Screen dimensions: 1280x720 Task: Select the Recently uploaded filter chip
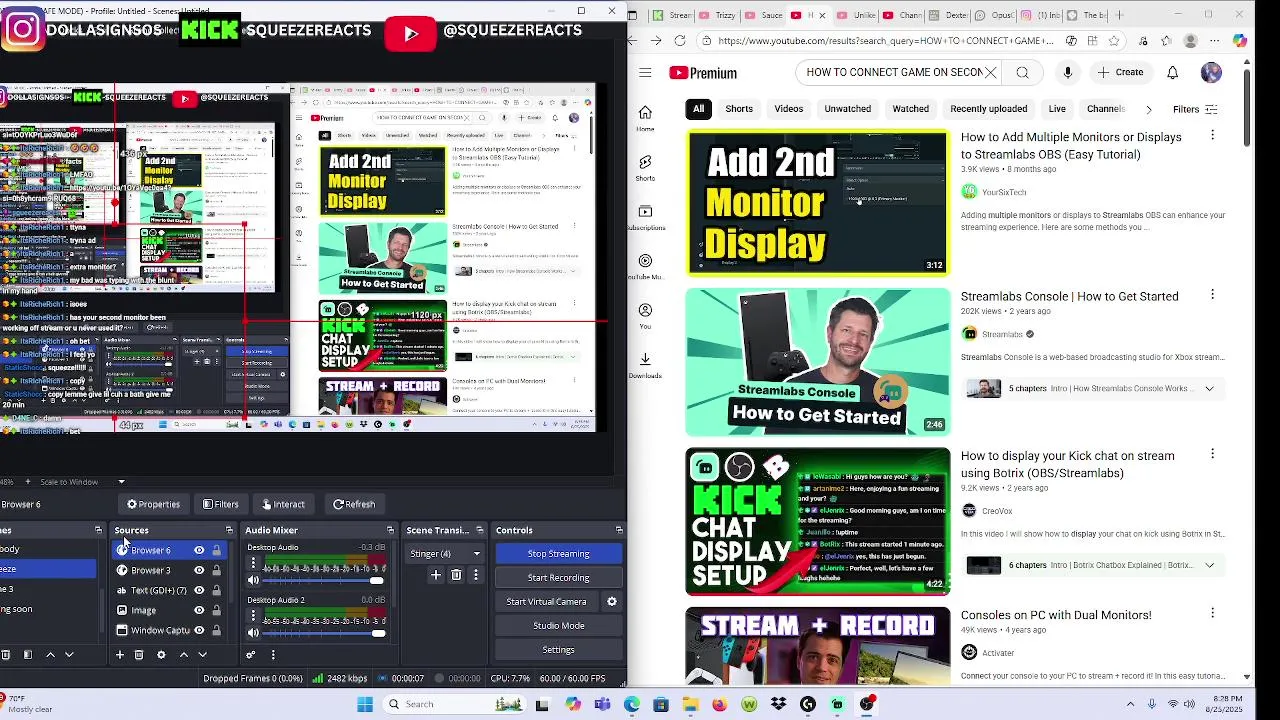coord(988,109)
